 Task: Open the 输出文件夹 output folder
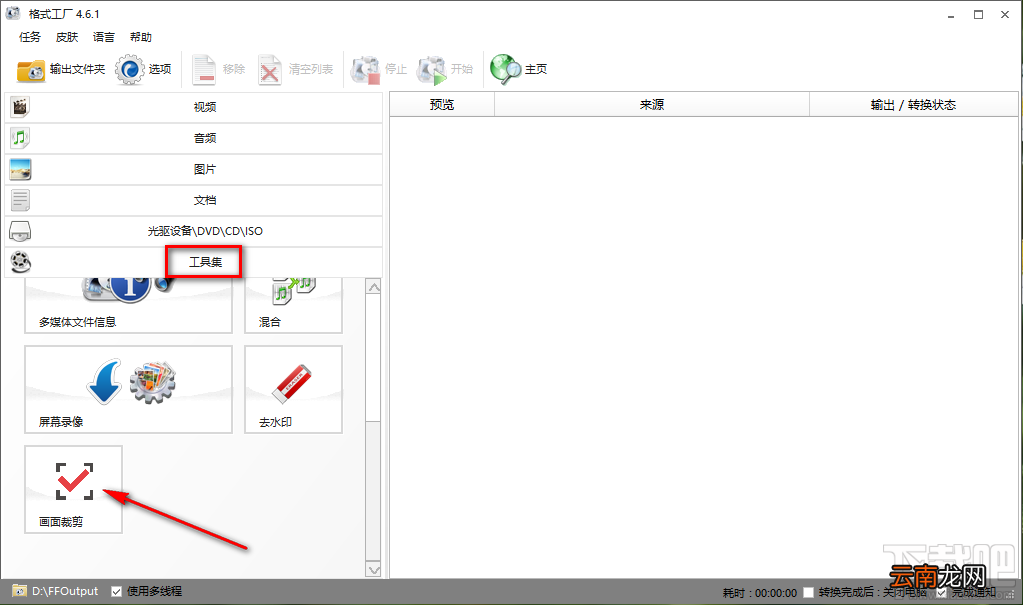(61, 69)
